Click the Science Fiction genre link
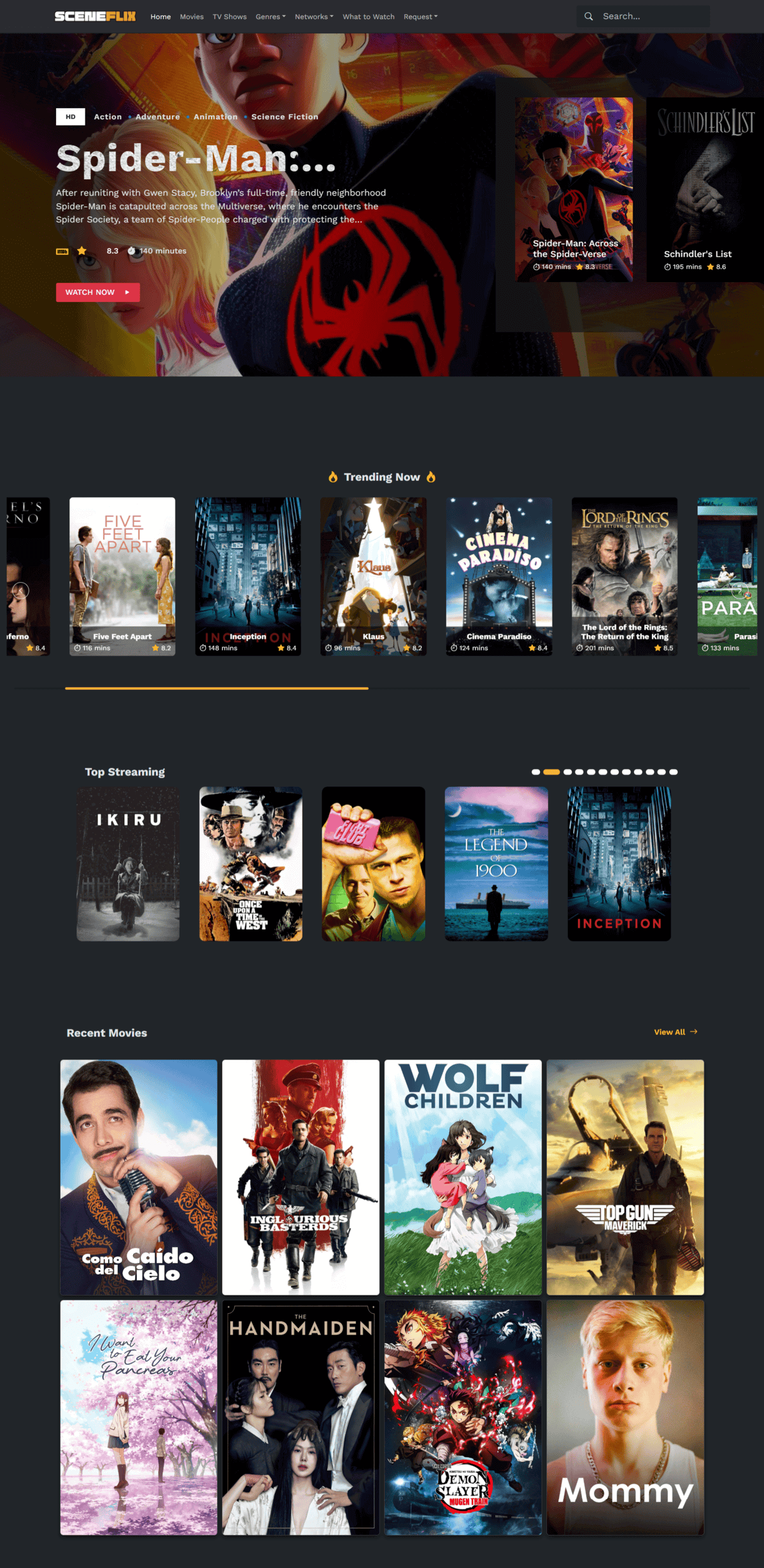This screenshot has width=764, height=1568. (x=285, y=117)
